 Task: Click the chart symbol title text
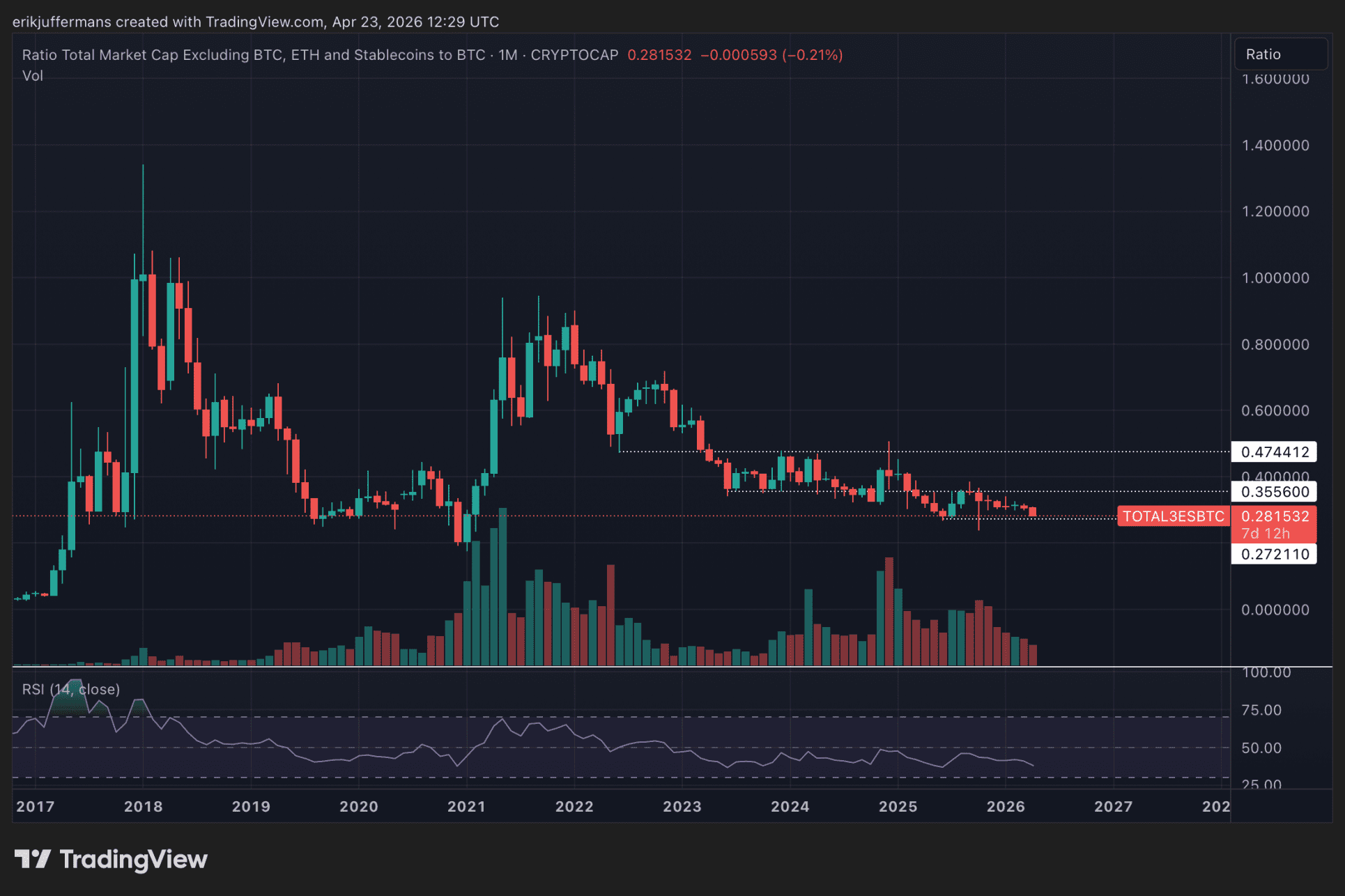point(253,55)
